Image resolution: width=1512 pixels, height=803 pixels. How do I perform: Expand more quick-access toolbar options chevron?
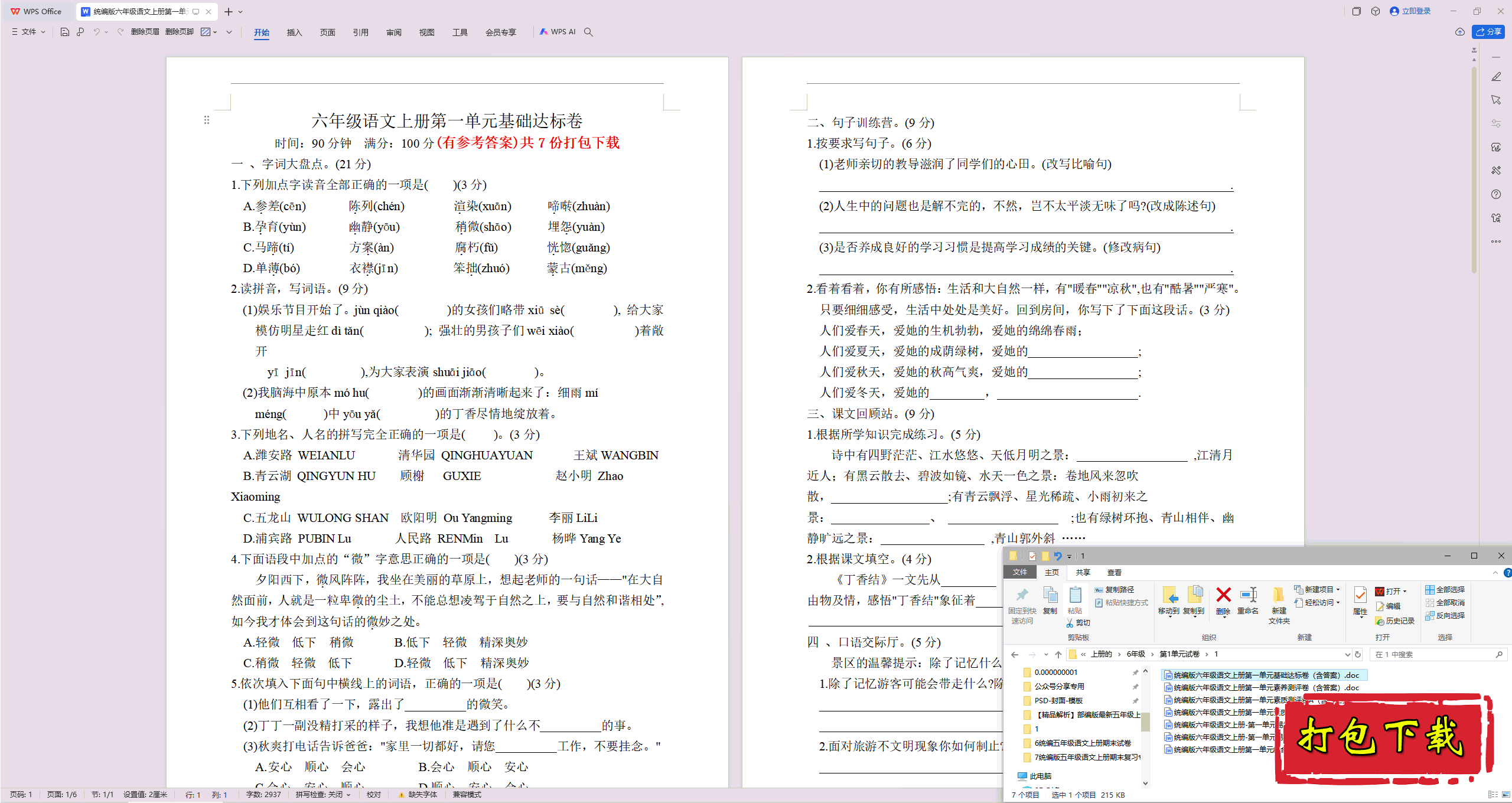[229, 32]
